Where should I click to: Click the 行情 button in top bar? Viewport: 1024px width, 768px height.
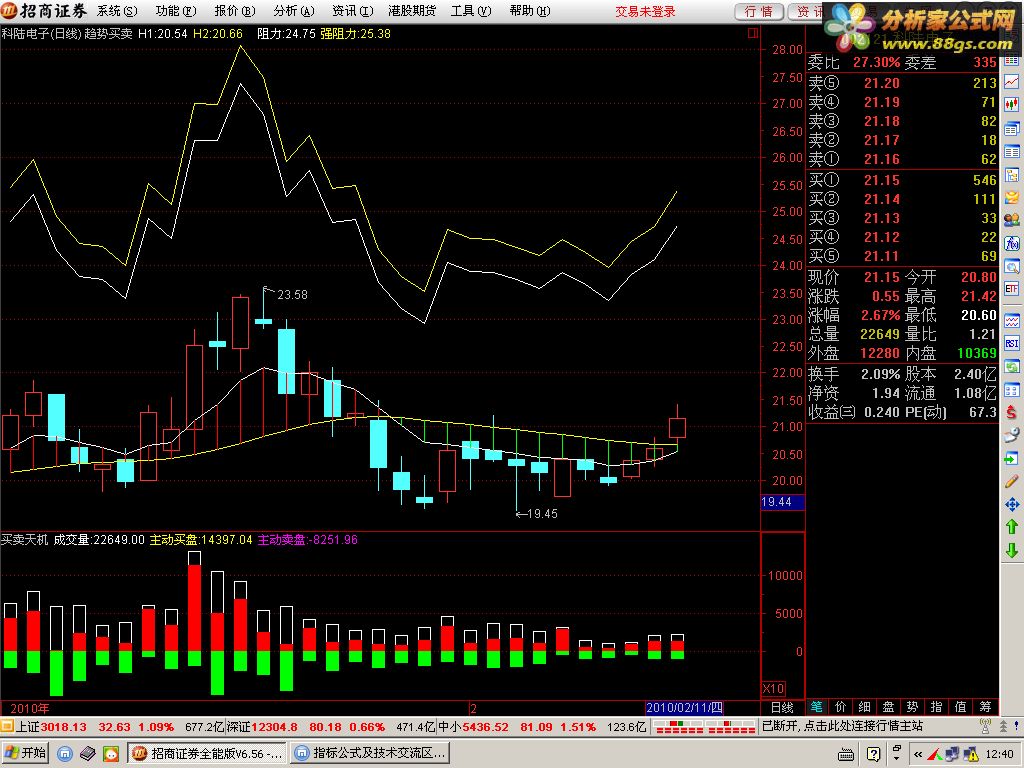point(758,11)
